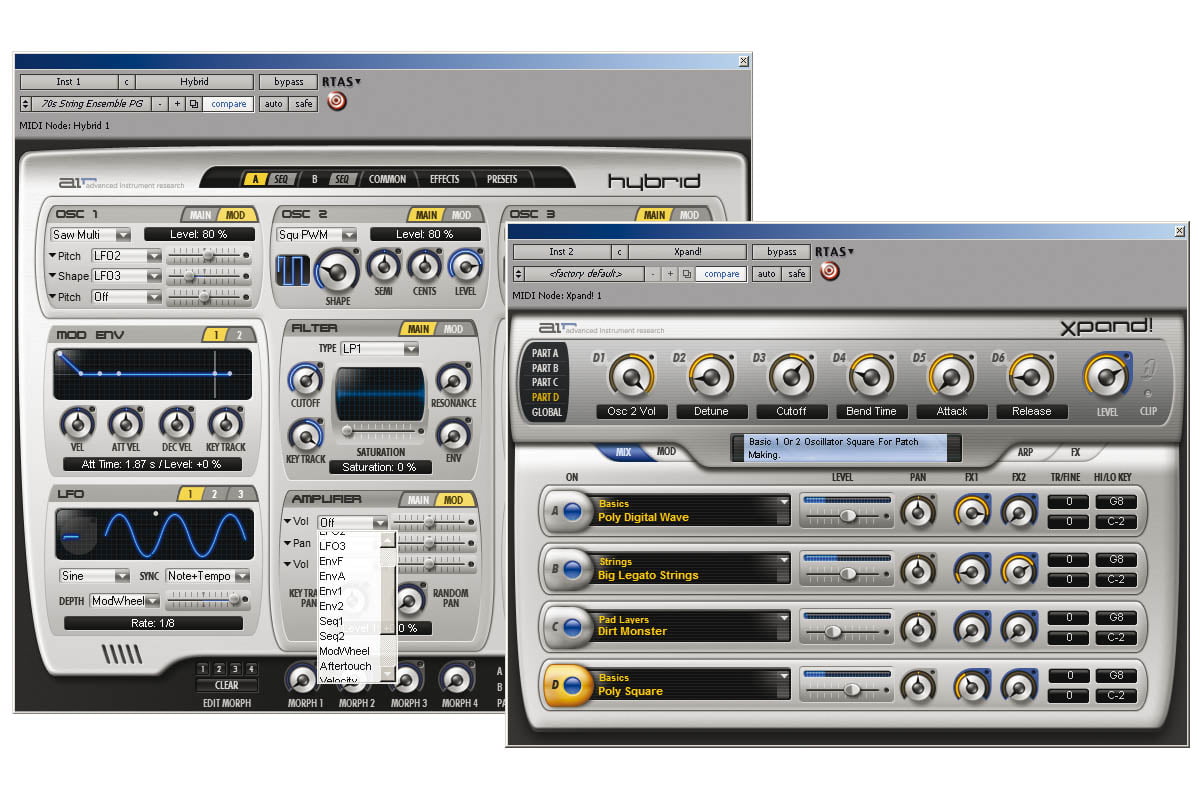Image resolution: width=1200 pixels, height=800 pixels.
Task: Click the Inst 2 track selector button
Action: pos(561,252)
